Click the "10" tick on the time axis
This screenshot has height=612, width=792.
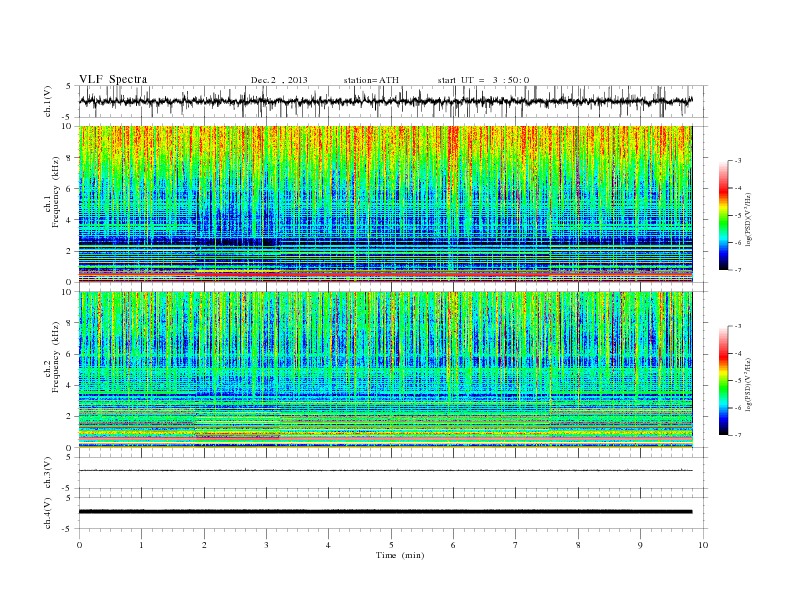[703, 545]
